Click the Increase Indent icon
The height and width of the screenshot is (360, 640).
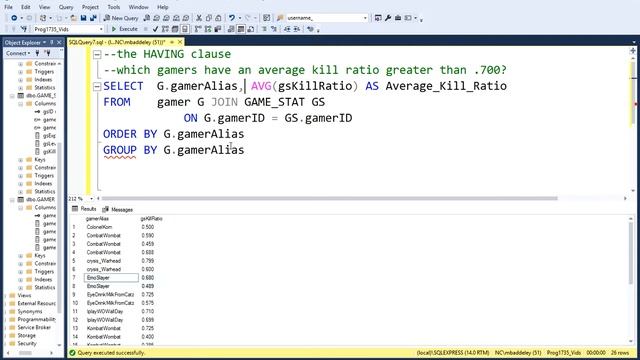click(297, 29)
